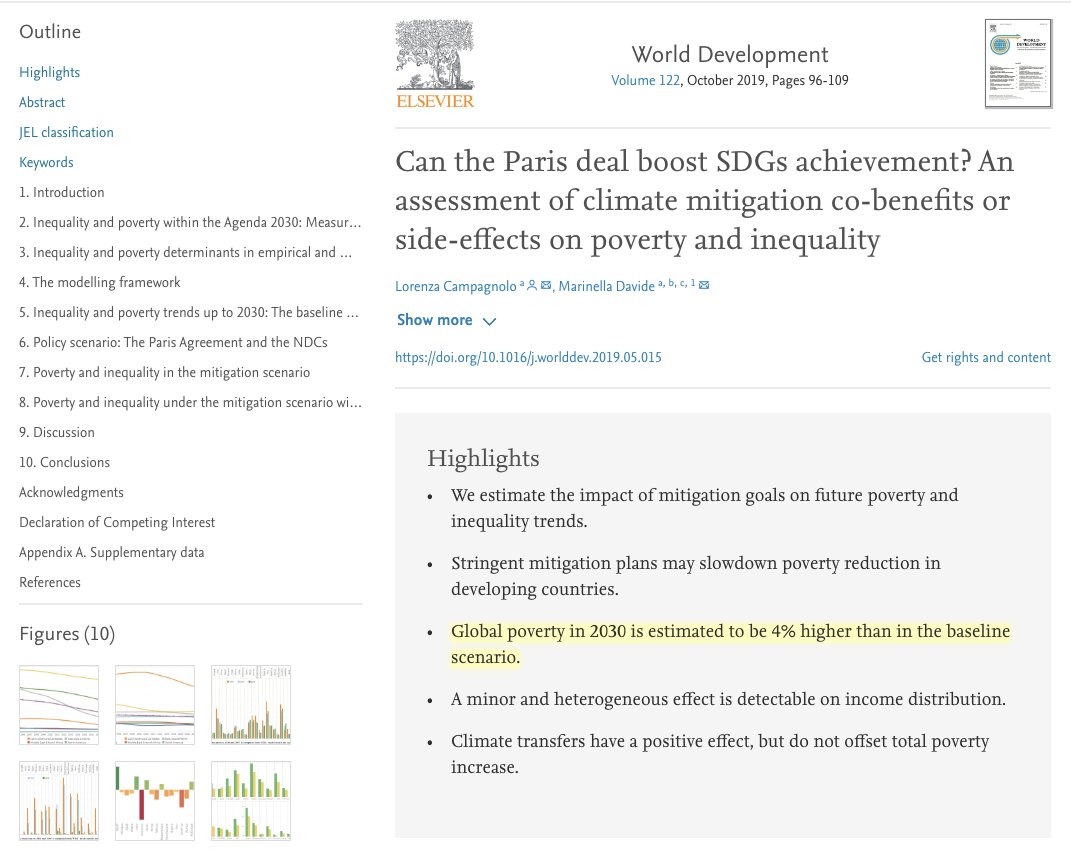Go to Acknowledgments in the outline
1071x860 pixels.
pos(71,493)
